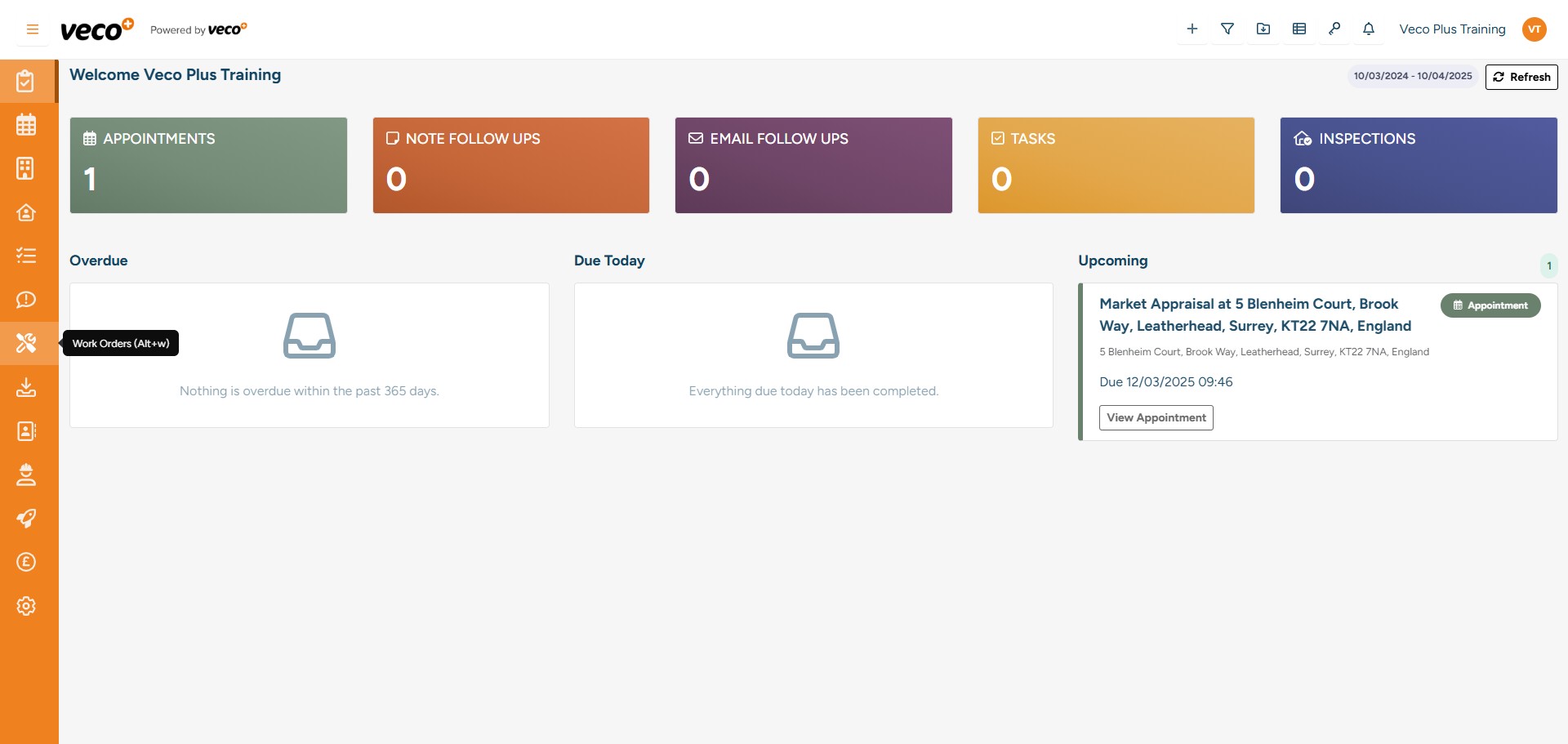Click the key icon in top bar

coord(1334,29)
